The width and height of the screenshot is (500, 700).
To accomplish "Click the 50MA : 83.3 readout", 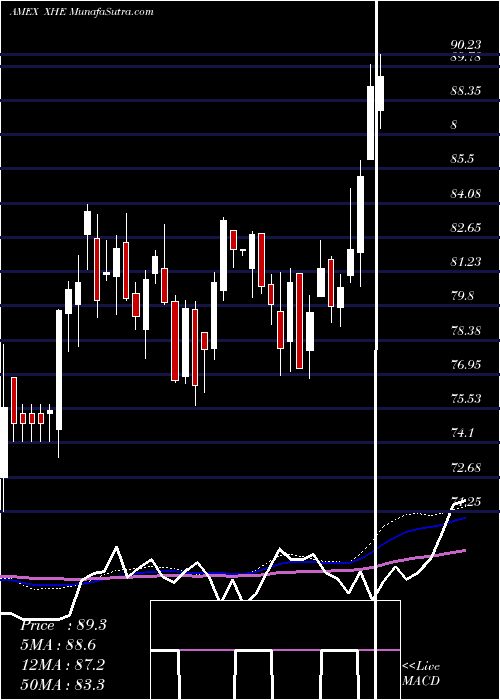I will tap(62, 684).
